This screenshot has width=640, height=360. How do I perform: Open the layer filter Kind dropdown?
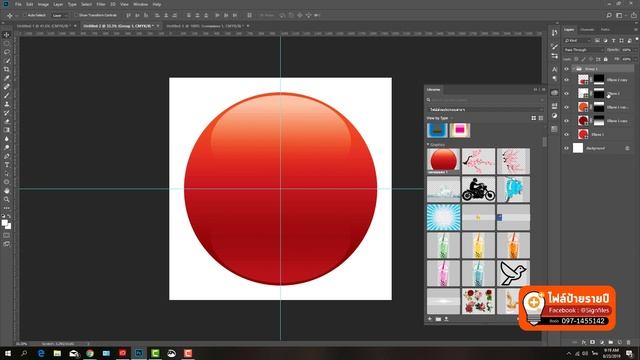point(577,40)
